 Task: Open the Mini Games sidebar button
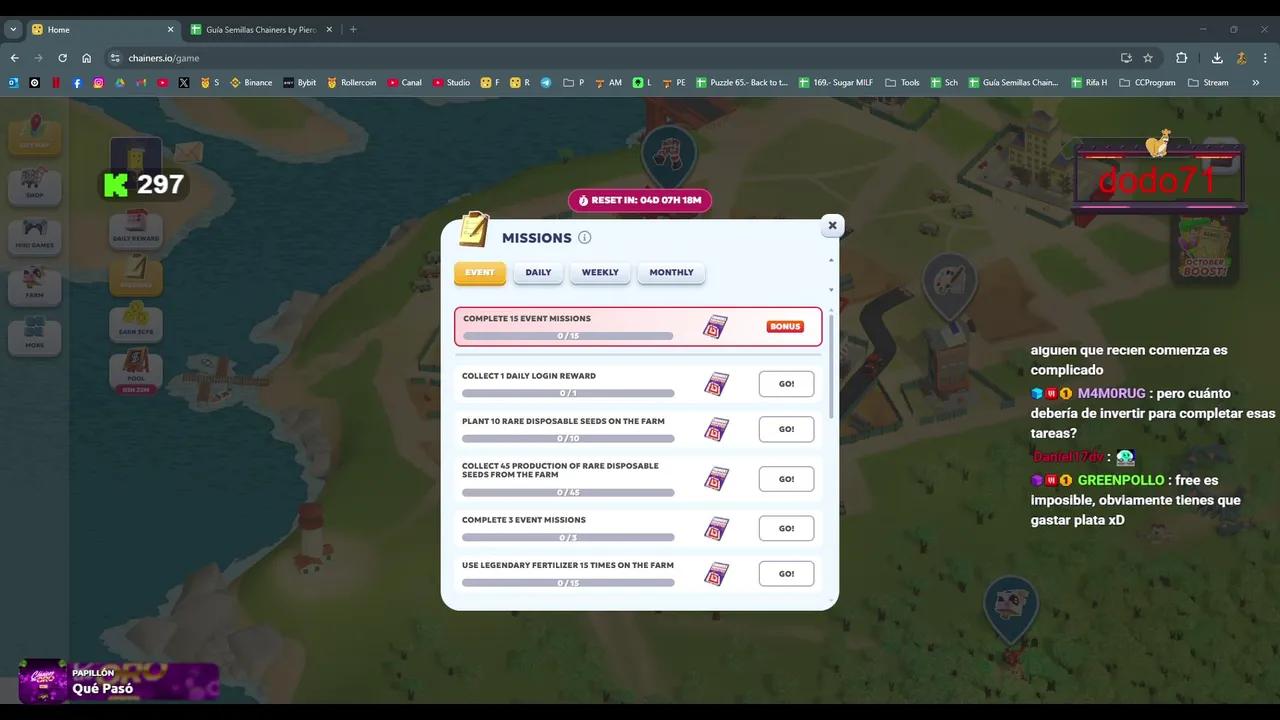pos(35,237)
